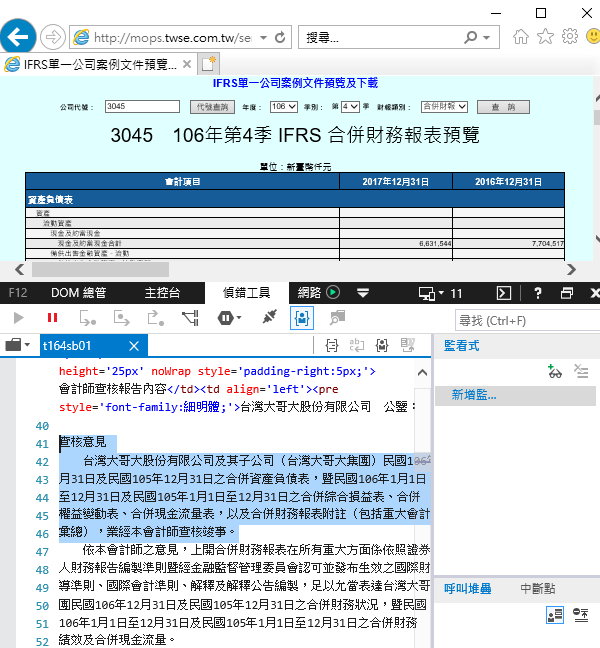The height and width of the screenshot is (648, 600).
Task: Click the disconnect debugger plug icon
Action: [x=269, y=317]
